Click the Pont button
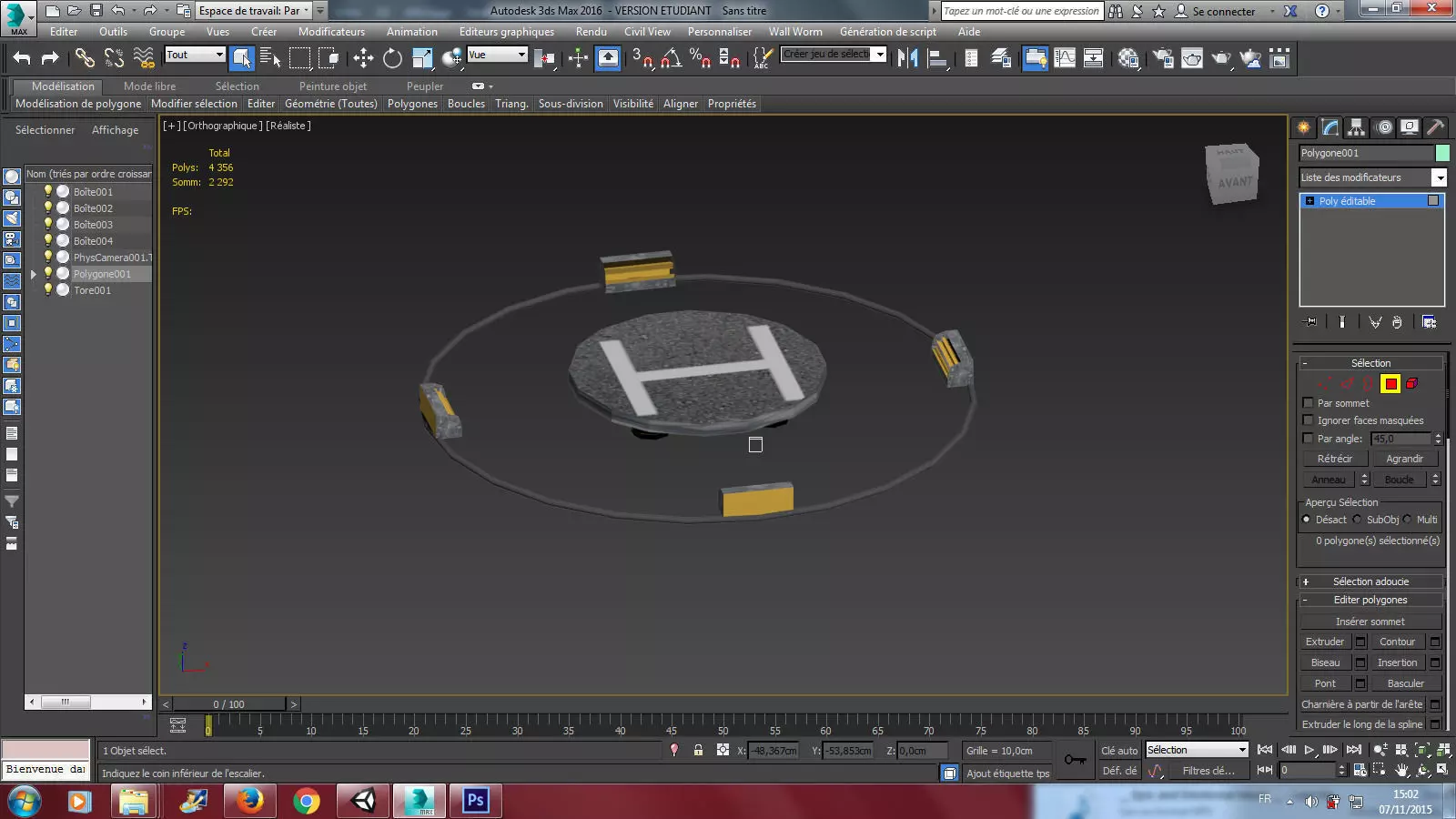 click(1325, 683)
